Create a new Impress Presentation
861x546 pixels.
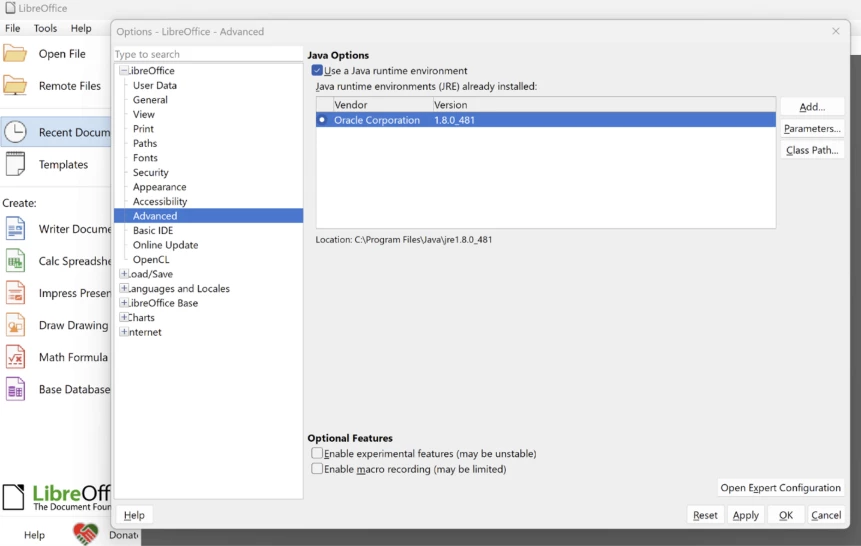(x=57, y=293)
